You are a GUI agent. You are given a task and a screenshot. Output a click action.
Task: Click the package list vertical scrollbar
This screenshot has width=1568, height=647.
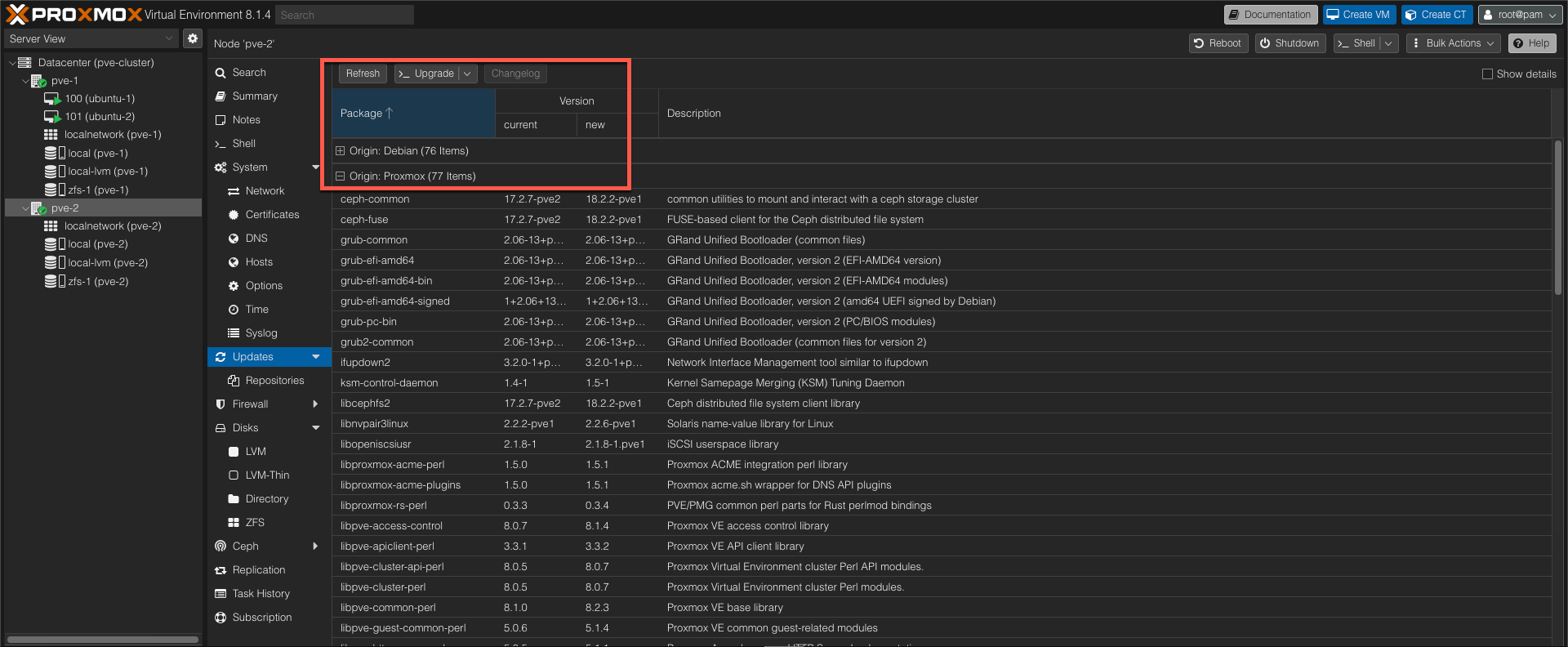(x=1558, y=217)
